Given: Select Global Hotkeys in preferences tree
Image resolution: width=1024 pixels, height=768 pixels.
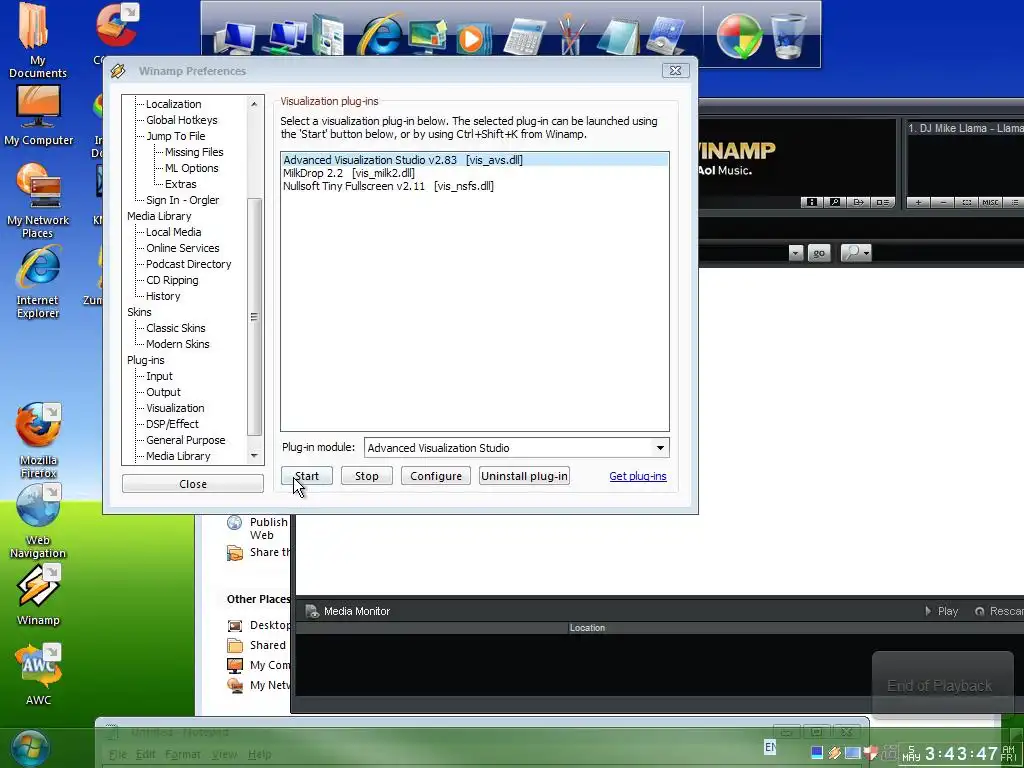Looking at the screenshot, I should pyautogui.click(x=182, y=120).
